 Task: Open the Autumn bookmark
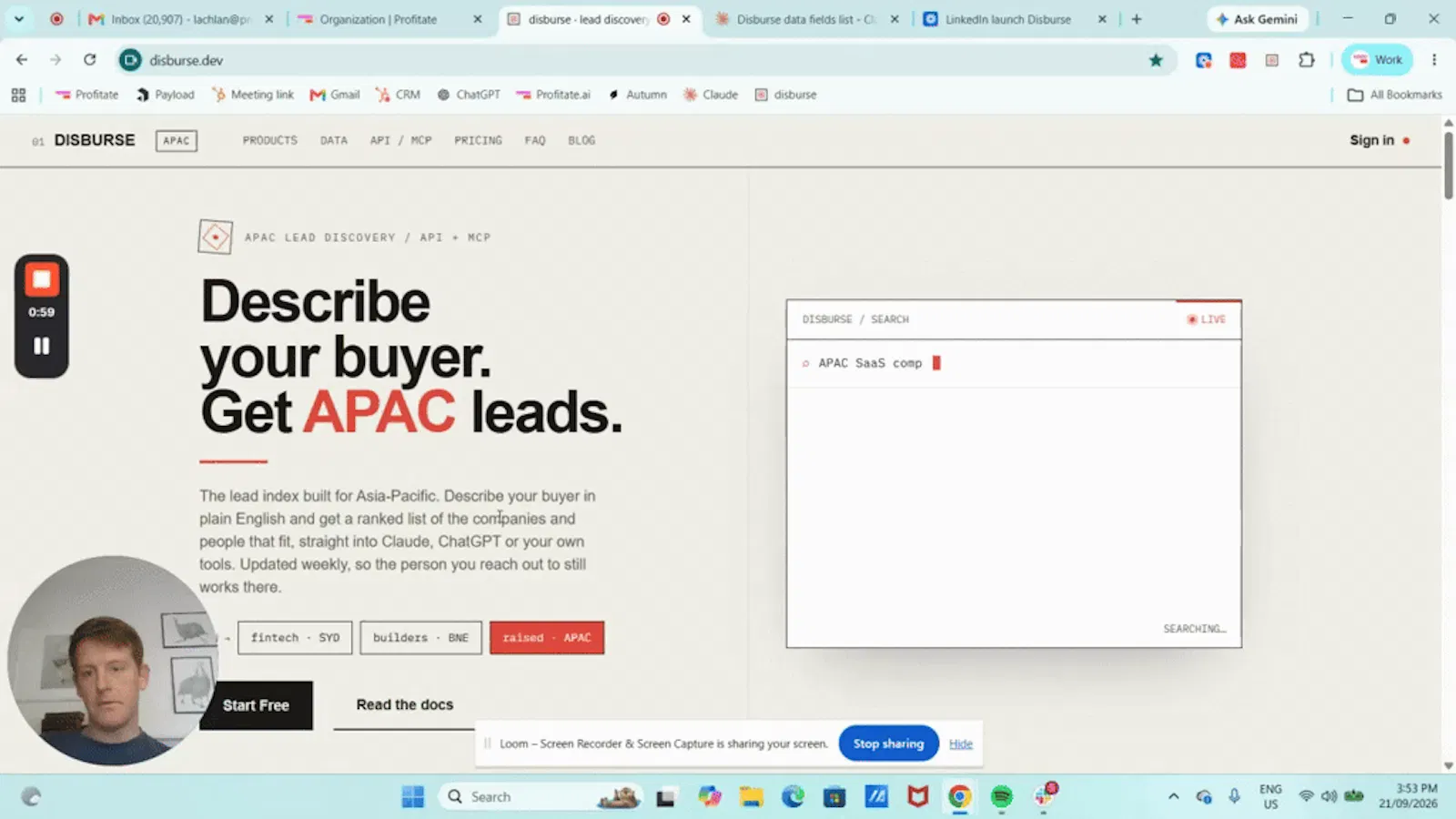[x=637, y=95]
